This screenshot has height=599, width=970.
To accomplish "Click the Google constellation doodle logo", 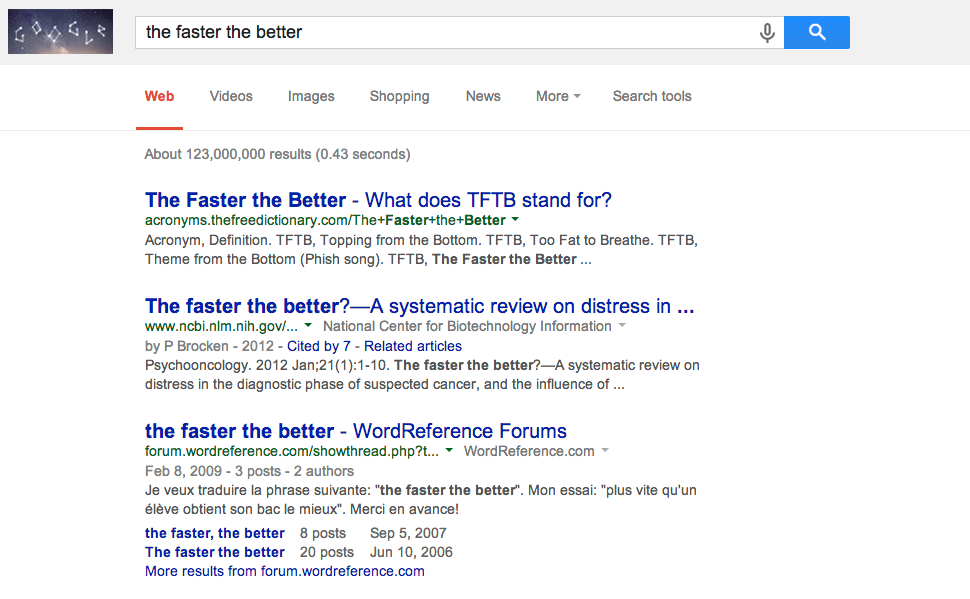I will [x=60, y=32].
